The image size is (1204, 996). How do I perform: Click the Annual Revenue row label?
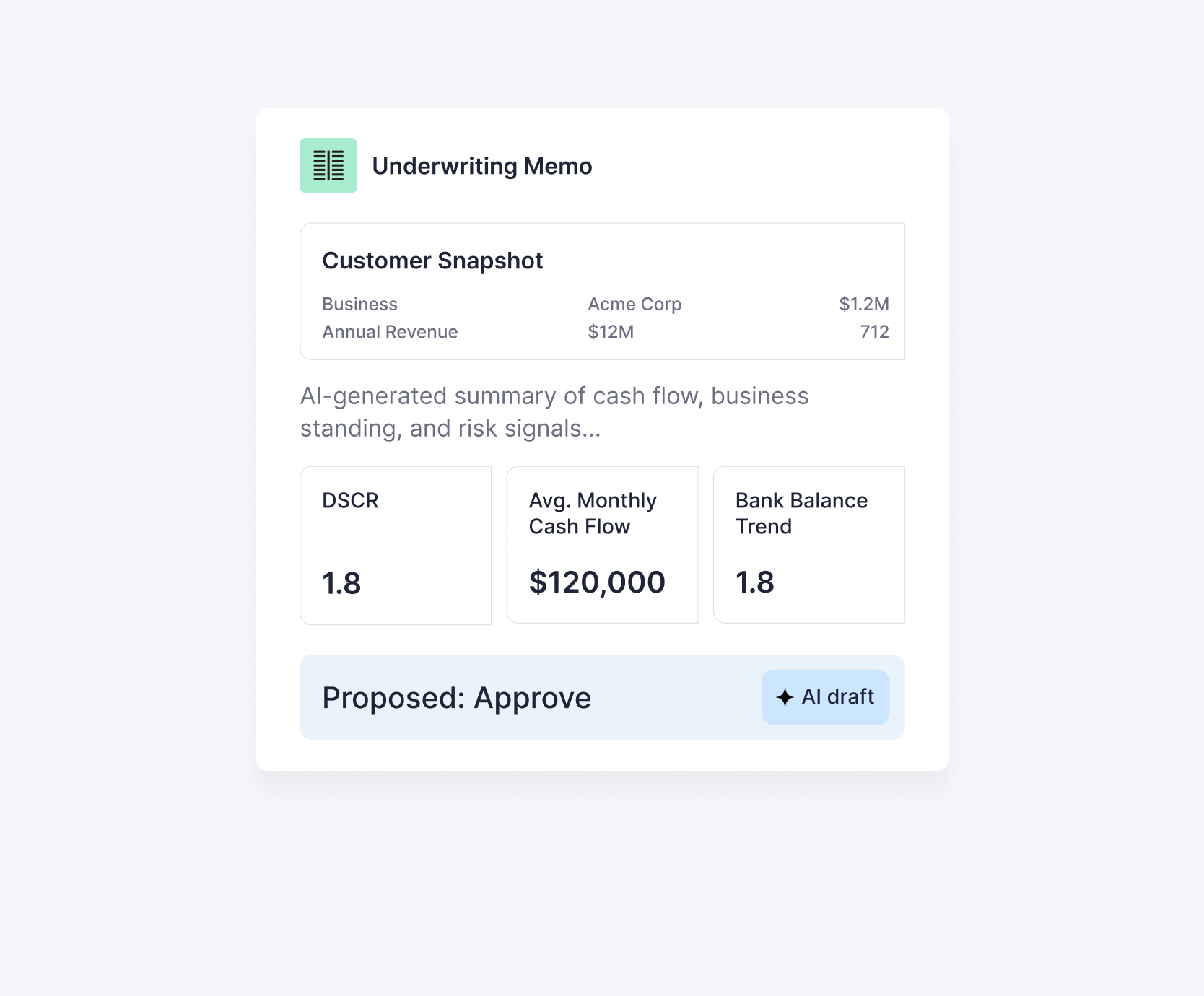[x=390, y=332]
